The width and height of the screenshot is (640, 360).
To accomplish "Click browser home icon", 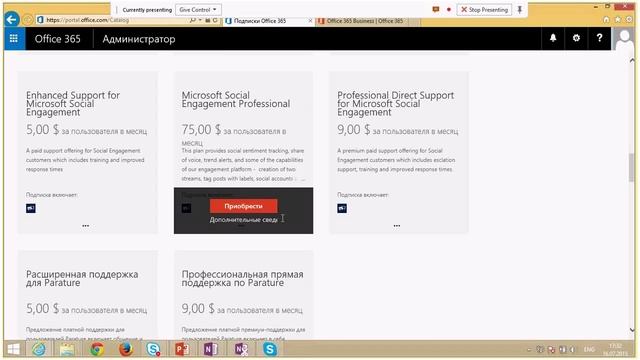I will [607, 20].
